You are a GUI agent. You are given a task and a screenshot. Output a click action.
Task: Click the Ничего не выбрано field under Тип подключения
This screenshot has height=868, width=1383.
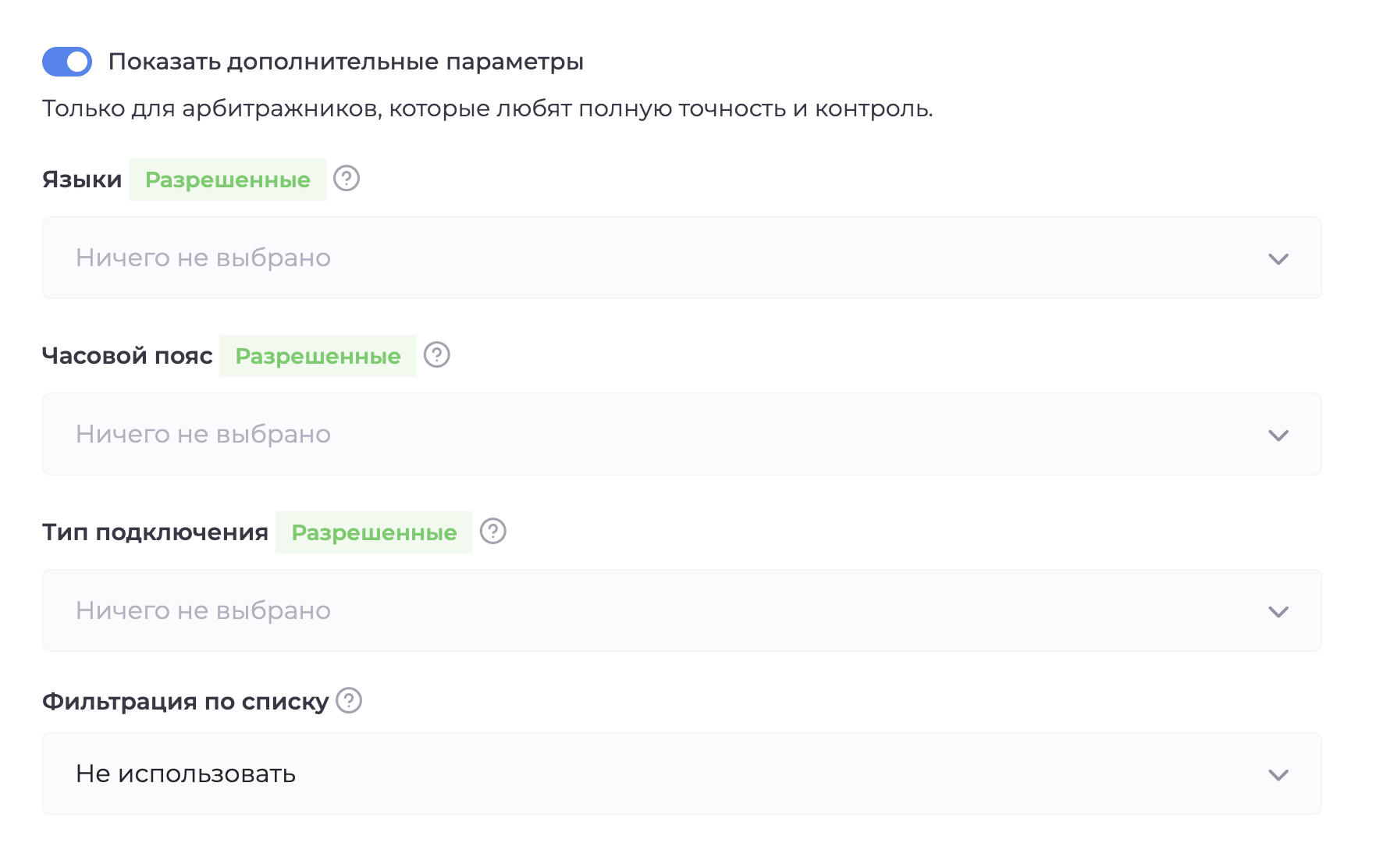click(x=203, y=611)
